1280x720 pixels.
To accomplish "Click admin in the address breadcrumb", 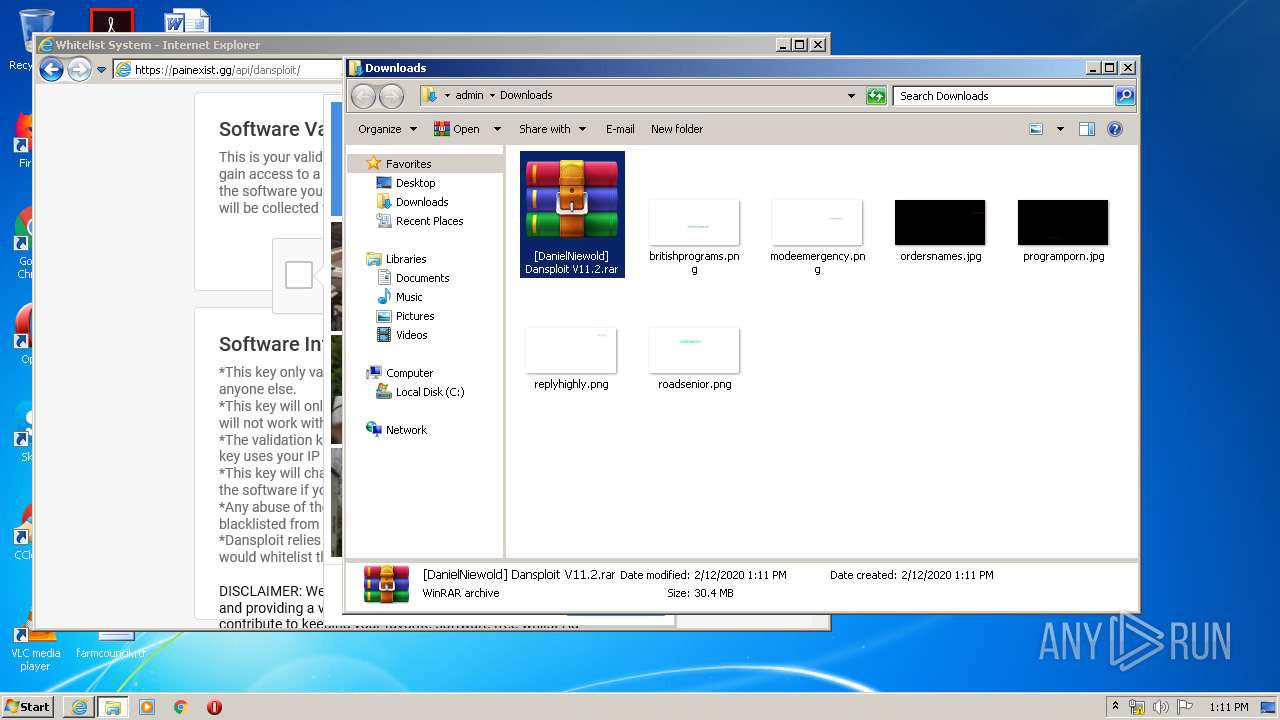I will pos(469,96).
